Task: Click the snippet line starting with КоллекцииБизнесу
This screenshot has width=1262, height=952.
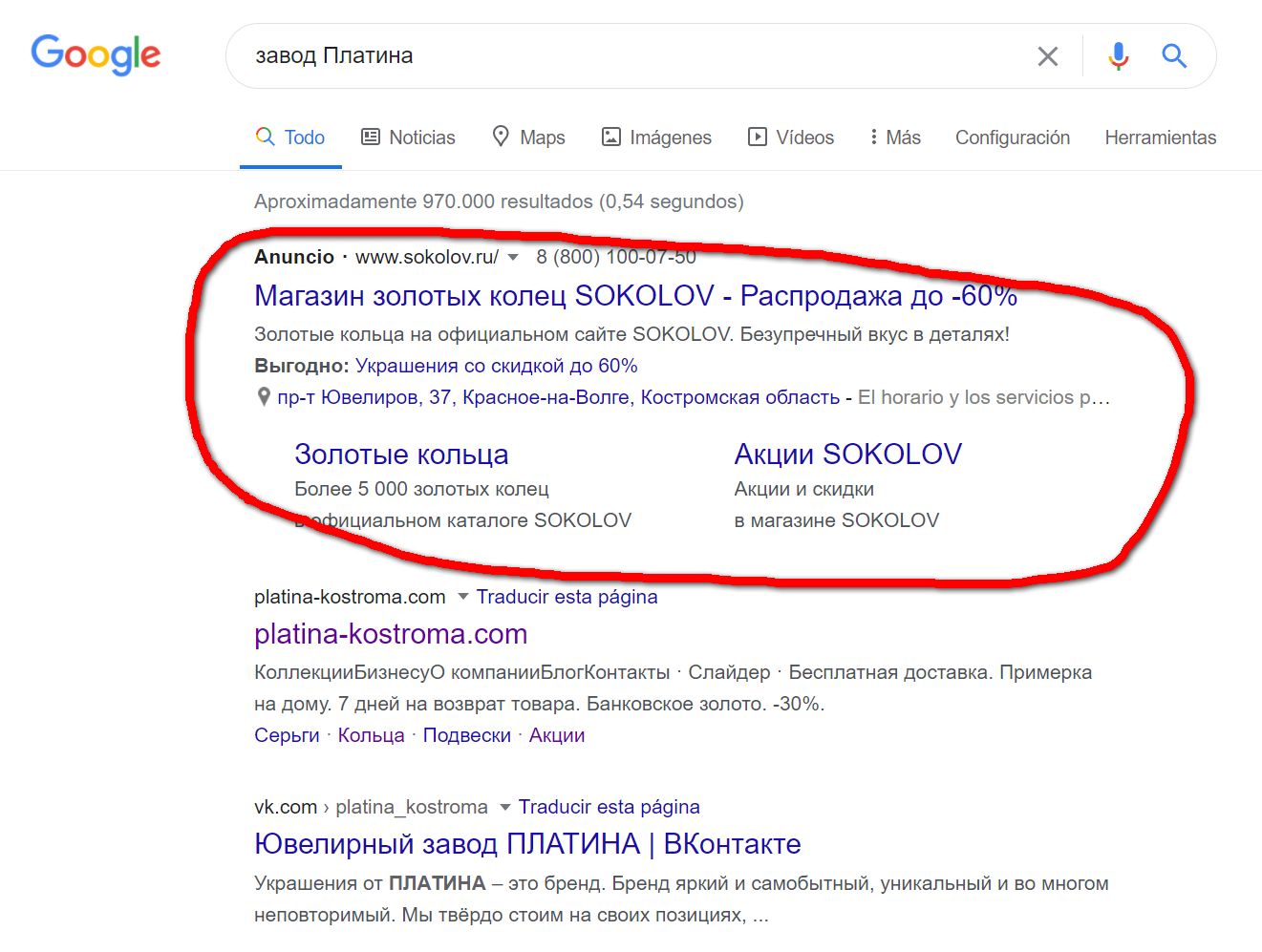Action: (673, 672)
